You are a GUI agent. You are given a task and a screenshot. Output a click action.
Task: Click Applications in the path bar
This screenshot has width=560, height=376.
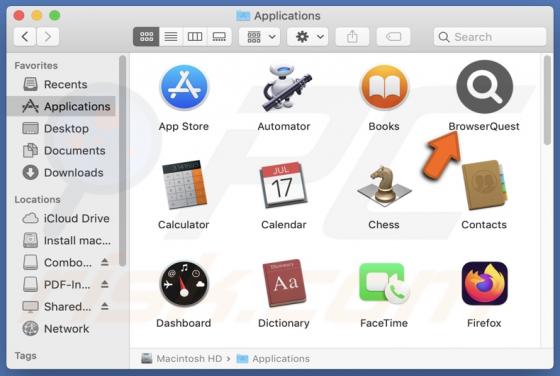click(x=273, y=359)
